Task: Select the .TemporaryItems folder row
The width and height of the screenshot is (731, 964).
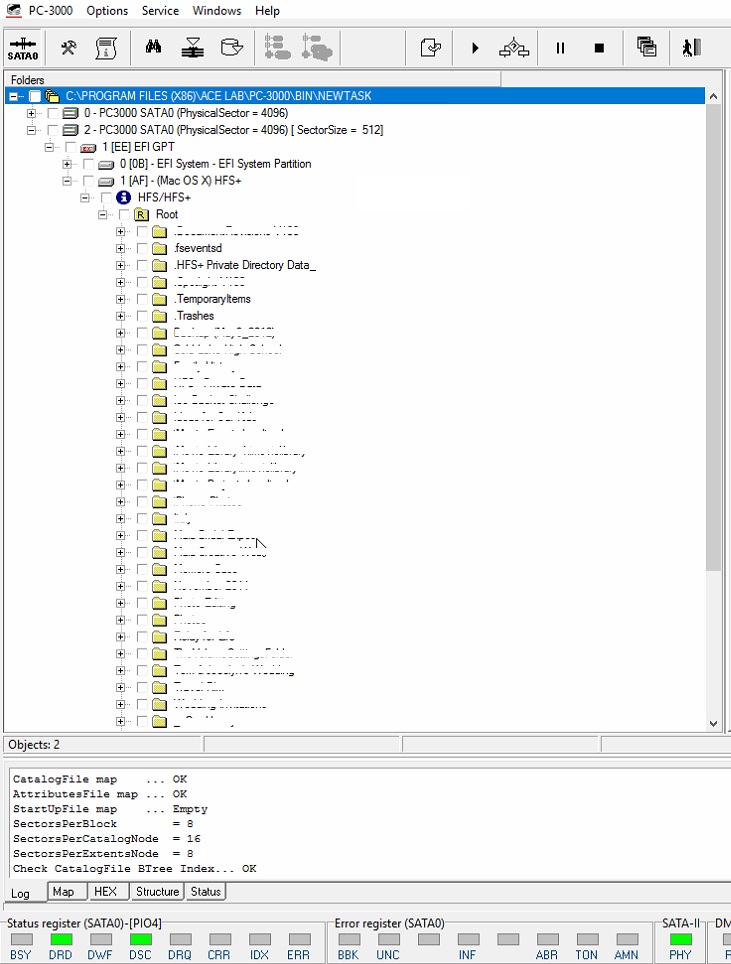Action: pyautogui.click(x=213, y=299)
